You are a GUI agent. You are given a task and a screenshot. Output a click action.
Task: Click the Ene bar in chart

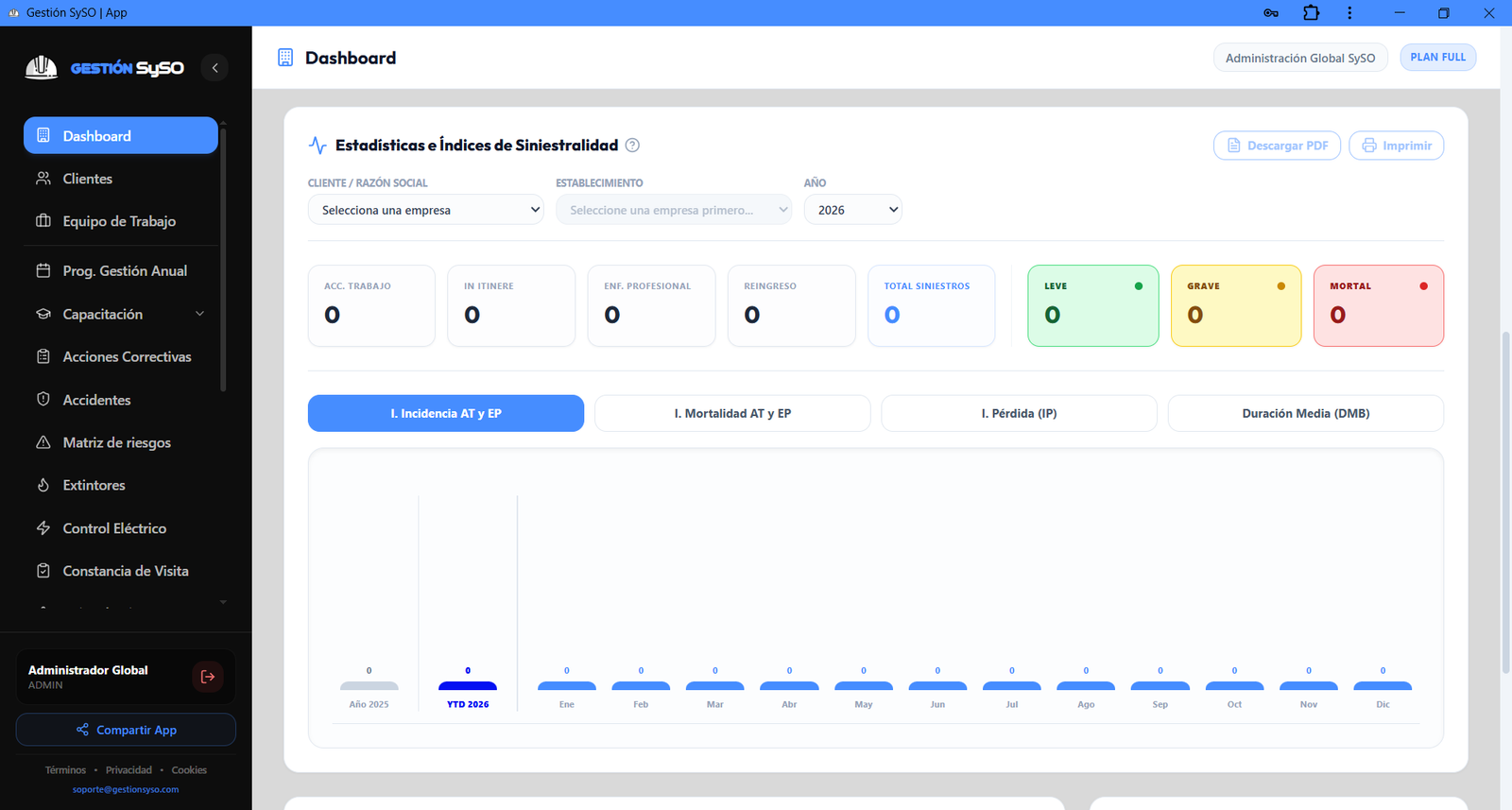click(567, 686)
